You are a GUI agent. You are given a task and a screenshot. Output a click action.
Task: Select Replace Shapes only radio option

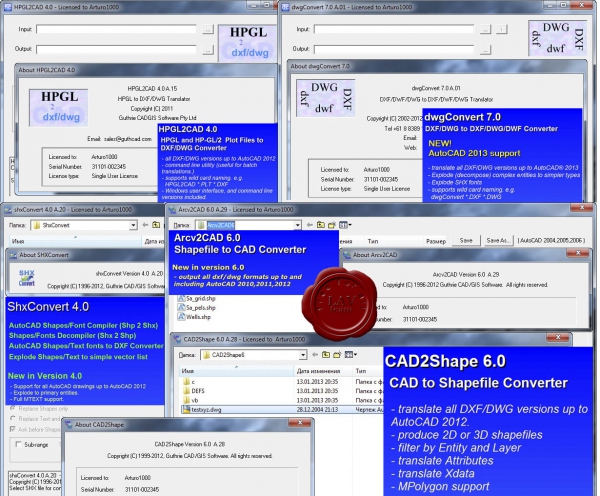tap(13, 408)
